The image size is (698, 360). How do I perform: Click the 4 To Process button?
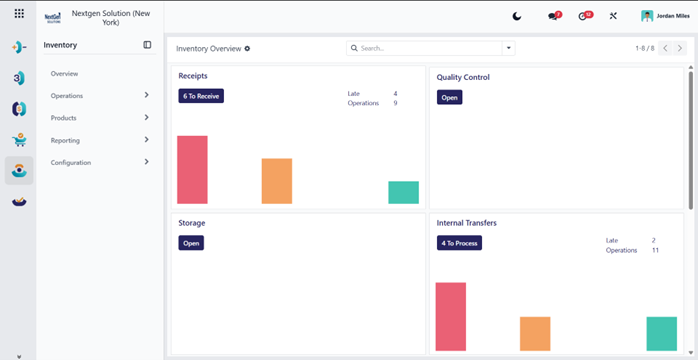pos(459,243)
